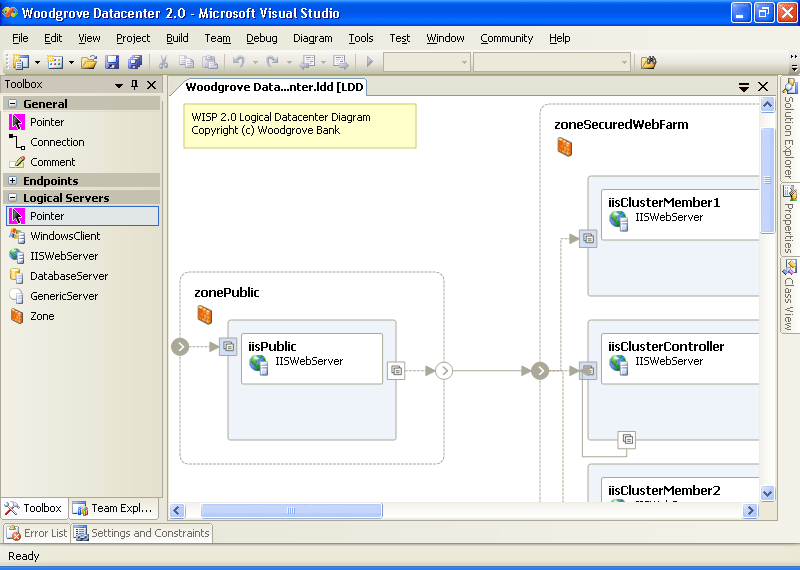Open the Toolbox window position dropdown
Screen dimensions: 800x570
point(116,85)
